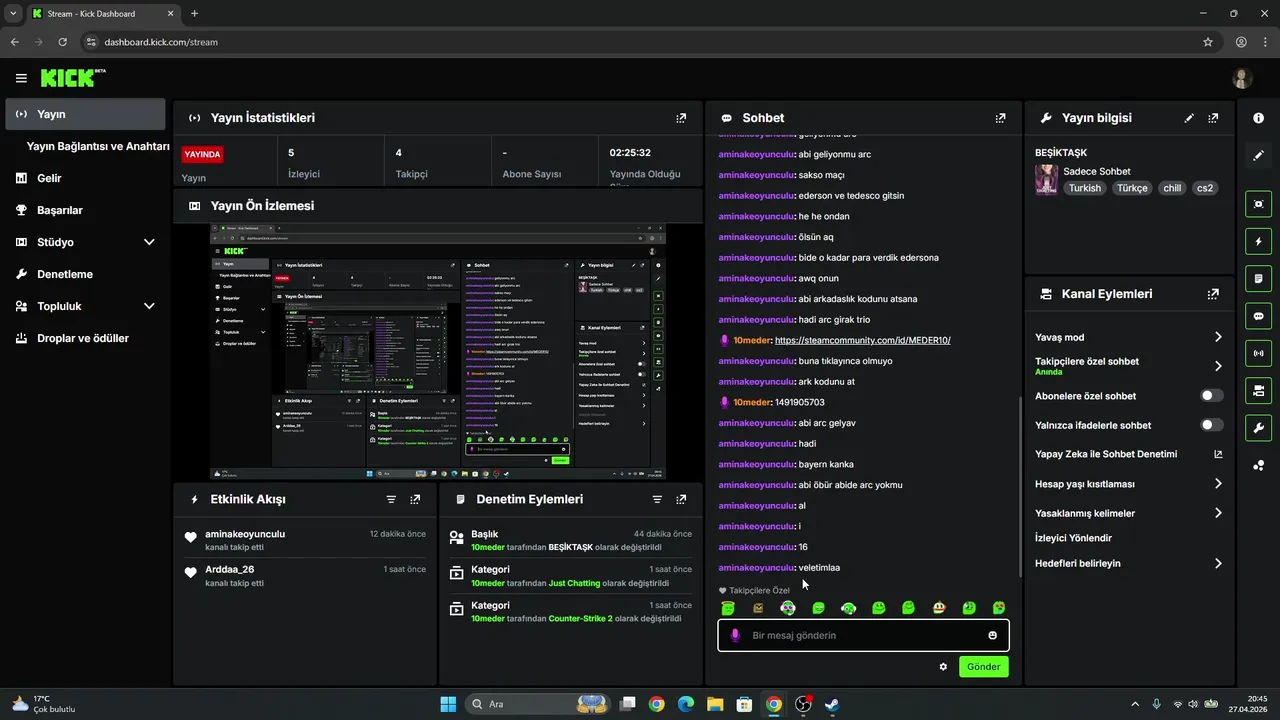Toggle the lightning activity icon in right sidebar
The image size is (1280, 720).
tap(1258, 241)
